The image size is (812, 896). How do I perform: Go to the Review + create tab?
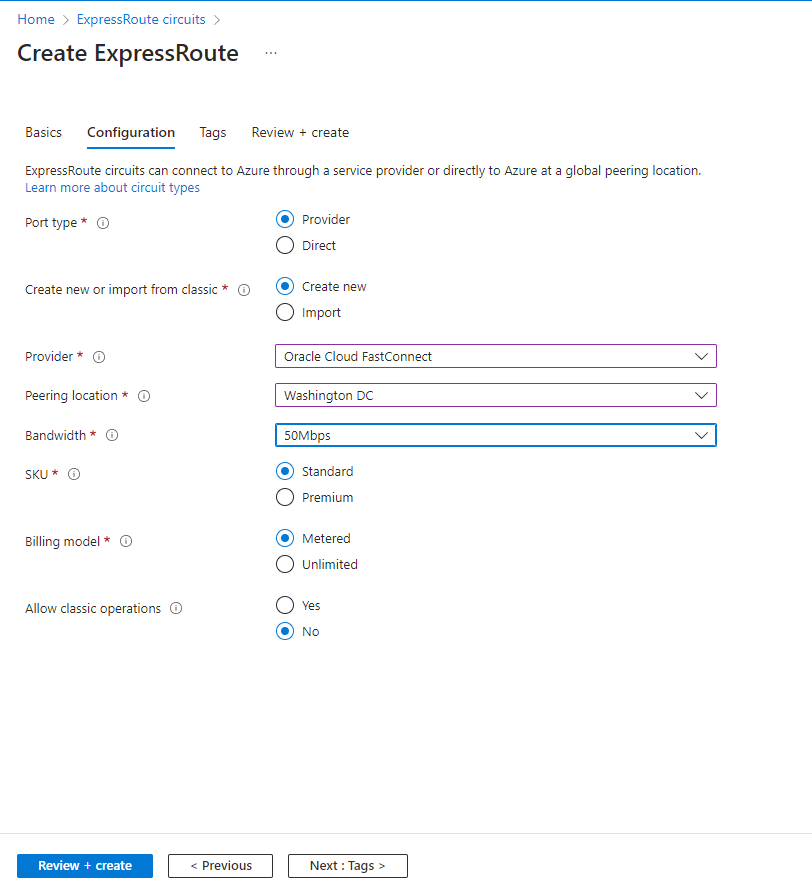300,132
